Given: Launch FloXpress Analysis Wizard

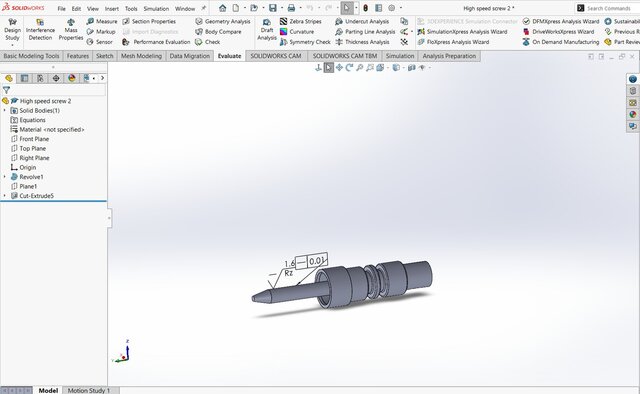Looking at the screenshot, I should point(453,42).
